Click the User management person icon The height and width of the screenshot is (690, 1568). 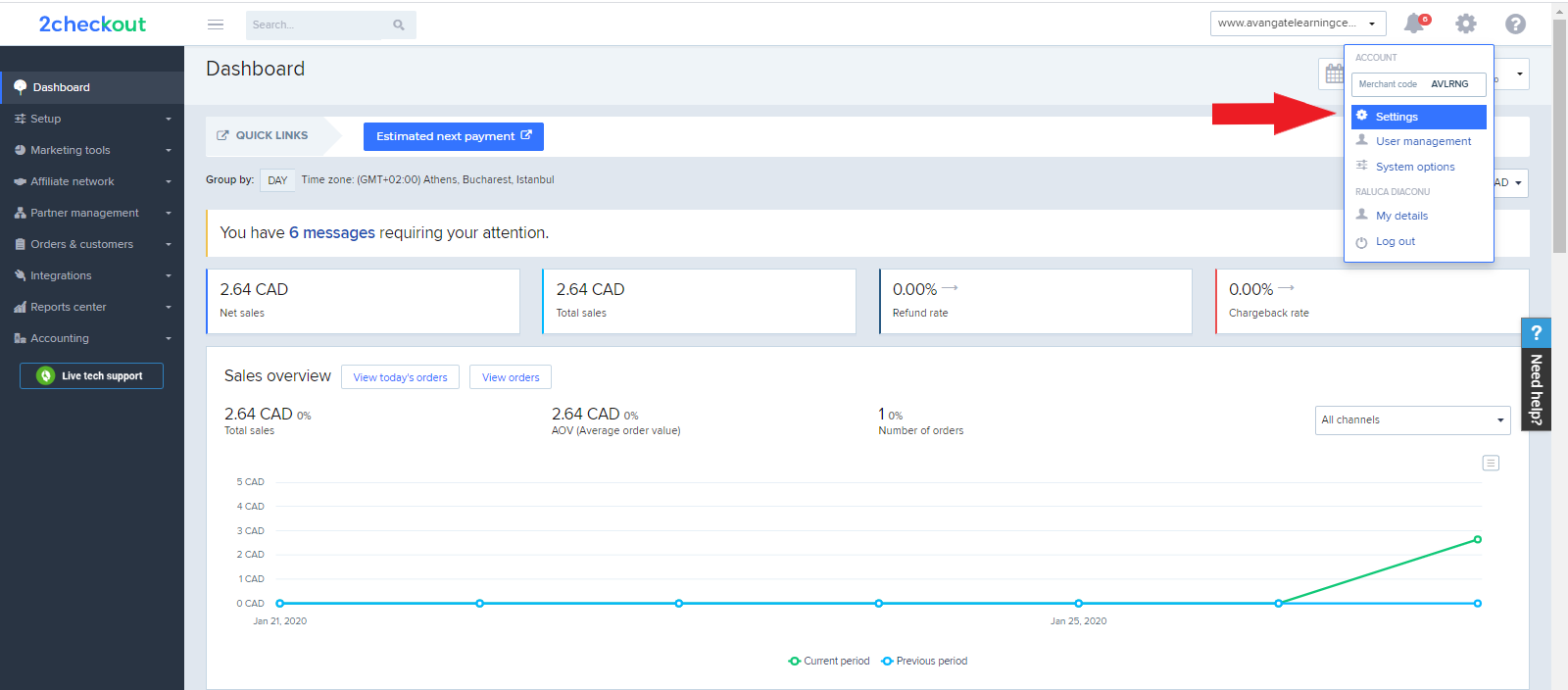coord(1361,140)
